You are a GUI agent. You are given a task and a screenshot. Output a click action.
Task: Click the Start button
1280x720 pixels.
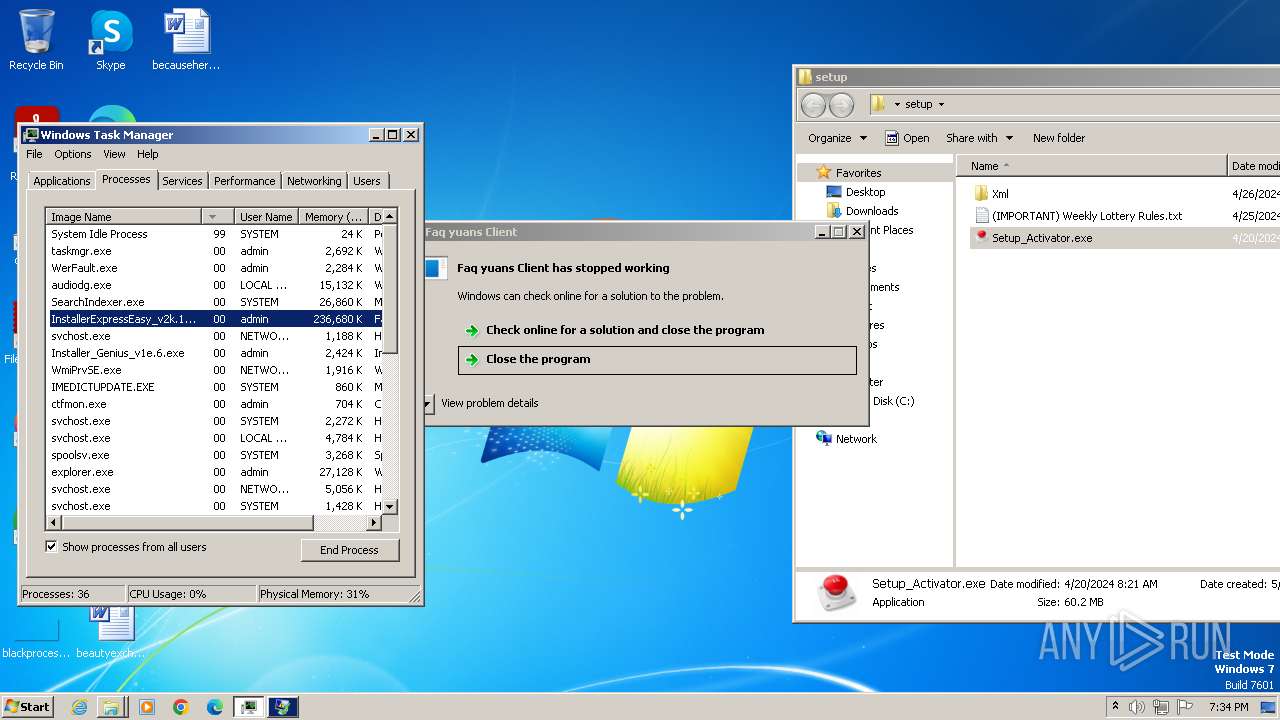click(27, 706)
